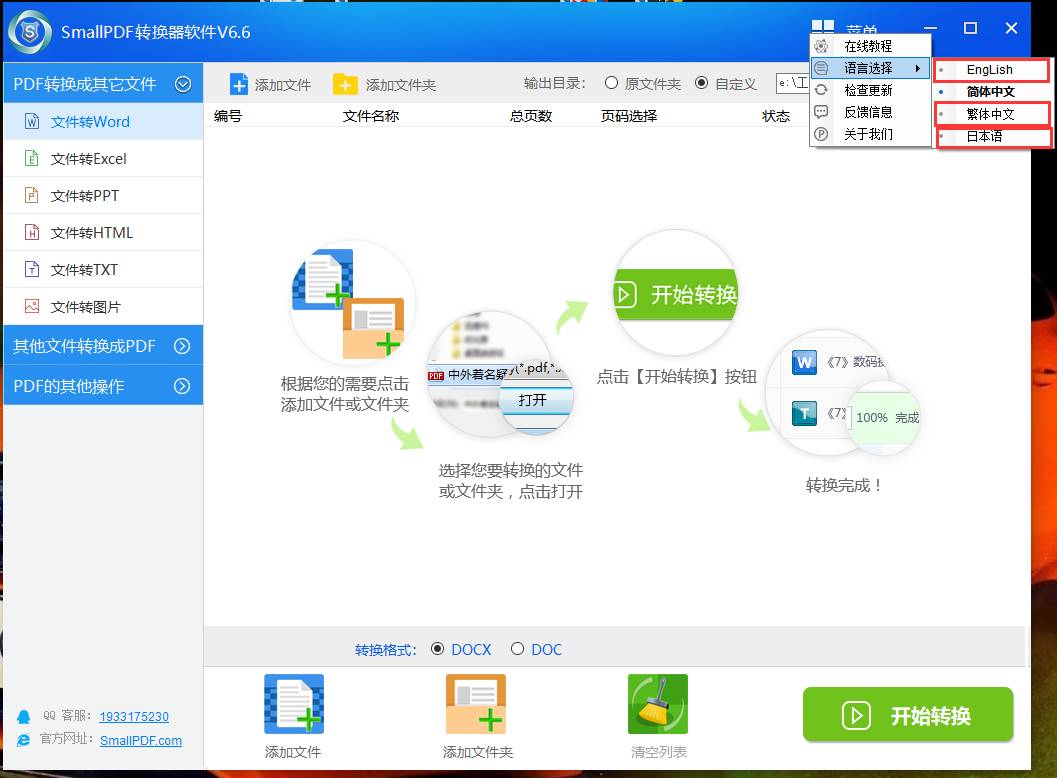Open the SmallPDF.com website link

tap(141, 740)
